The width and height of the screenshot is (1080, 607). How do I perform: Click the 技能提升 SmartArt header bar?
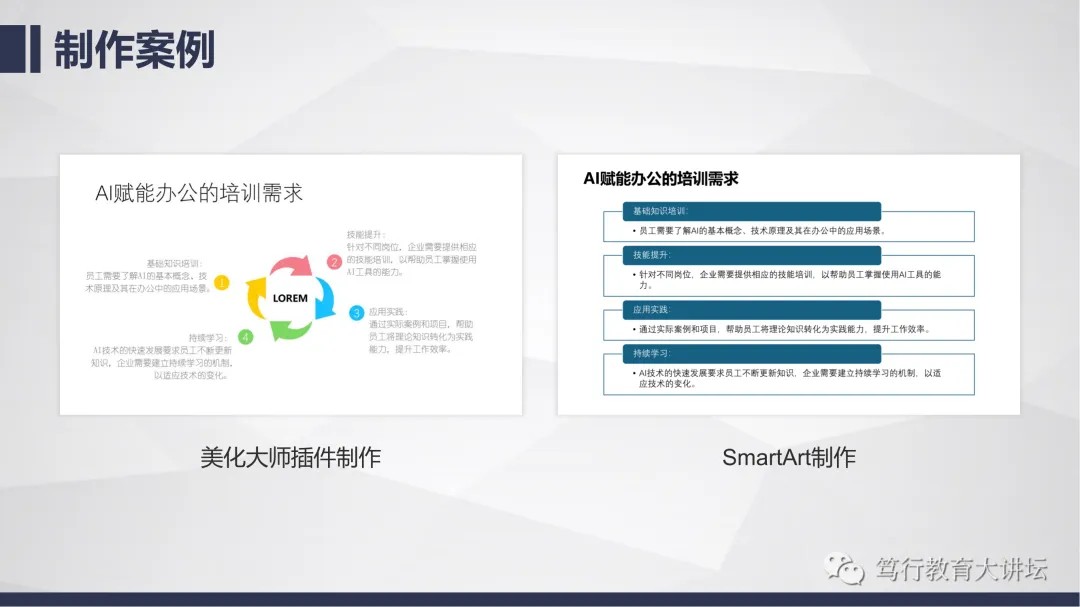pos(742,254)
